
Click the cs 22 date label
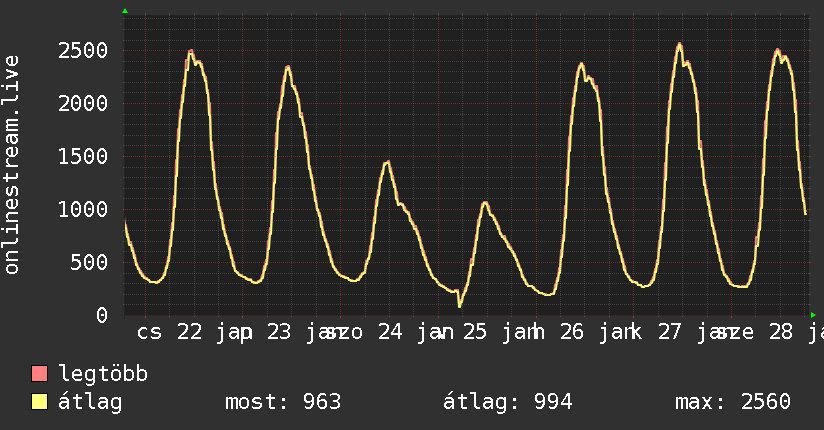[x=170, y=332]
